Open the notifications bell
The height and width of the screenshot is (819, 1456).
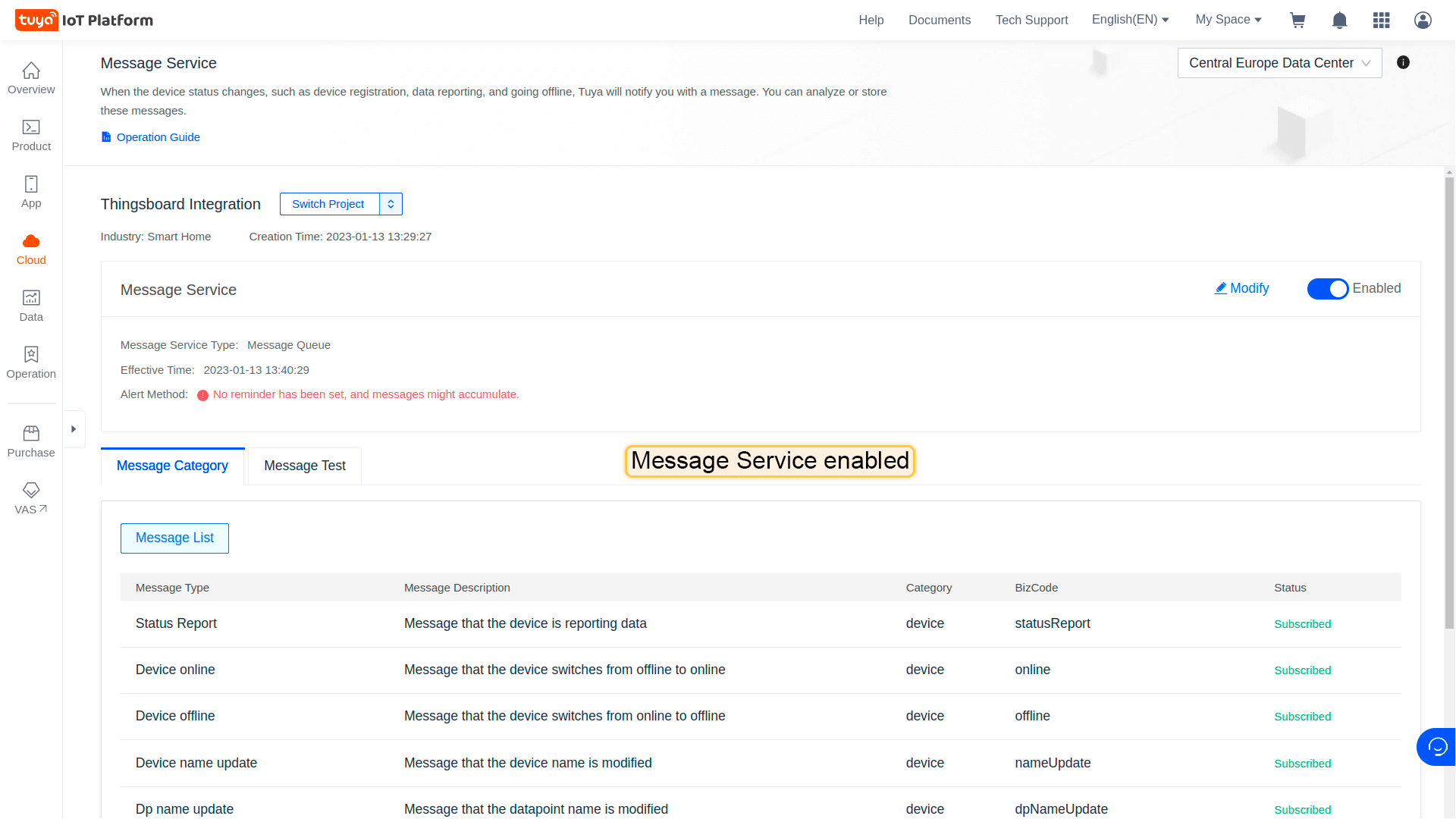[1339, 20]
